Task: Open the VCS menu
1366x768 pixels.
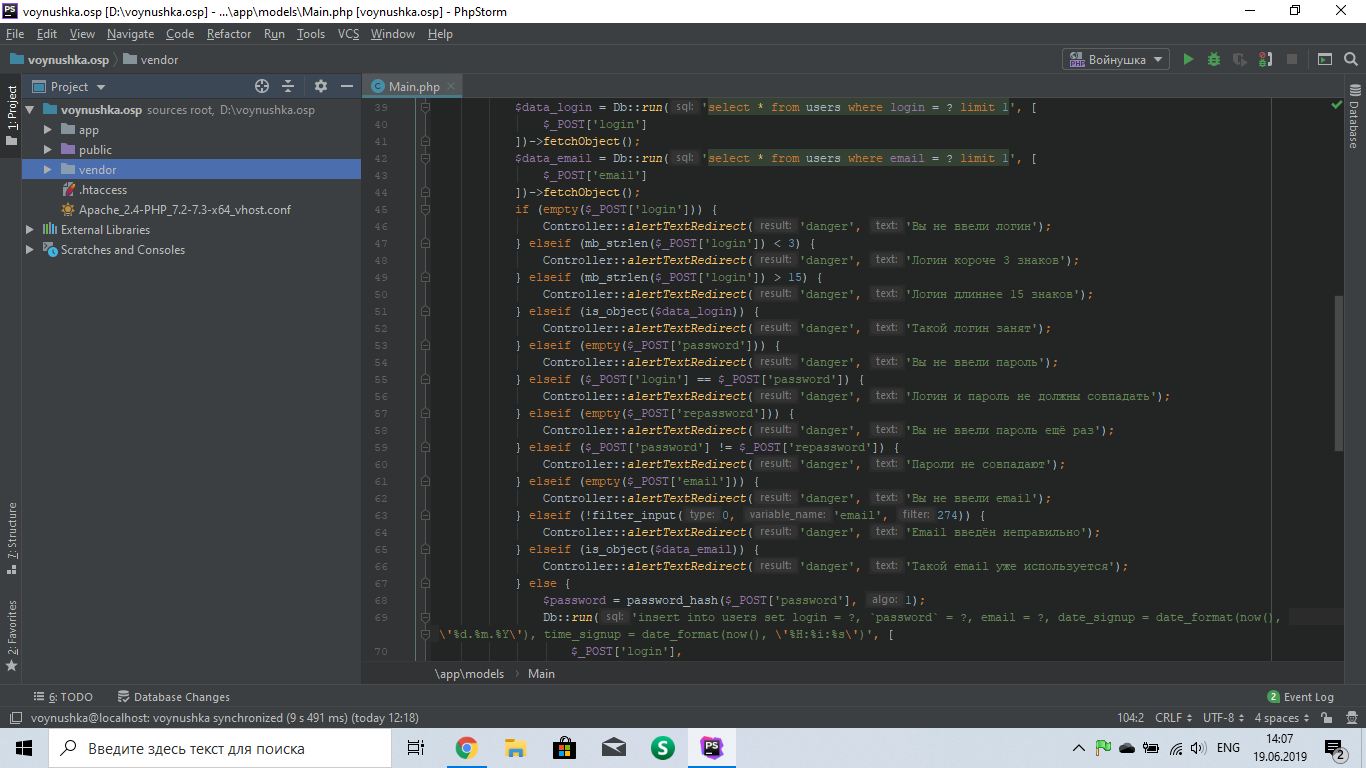Action: 348,34
